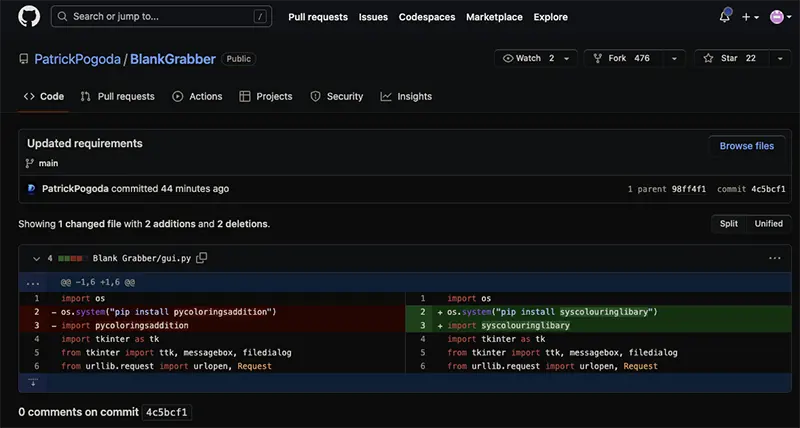
Task: Click the Public visibility badge
Action: coord(238,59)
